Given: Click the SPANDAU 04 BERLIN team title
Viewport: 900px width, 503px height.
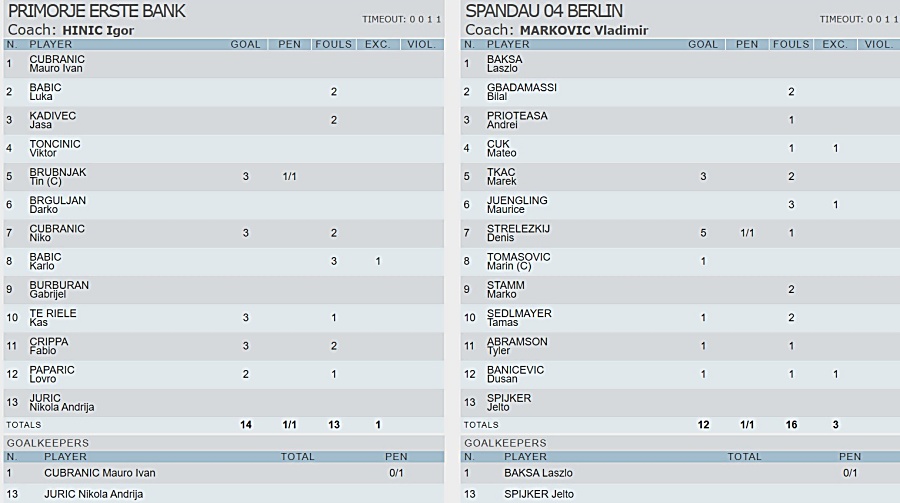Looking at the screenshot, I should tap(544, 11).
